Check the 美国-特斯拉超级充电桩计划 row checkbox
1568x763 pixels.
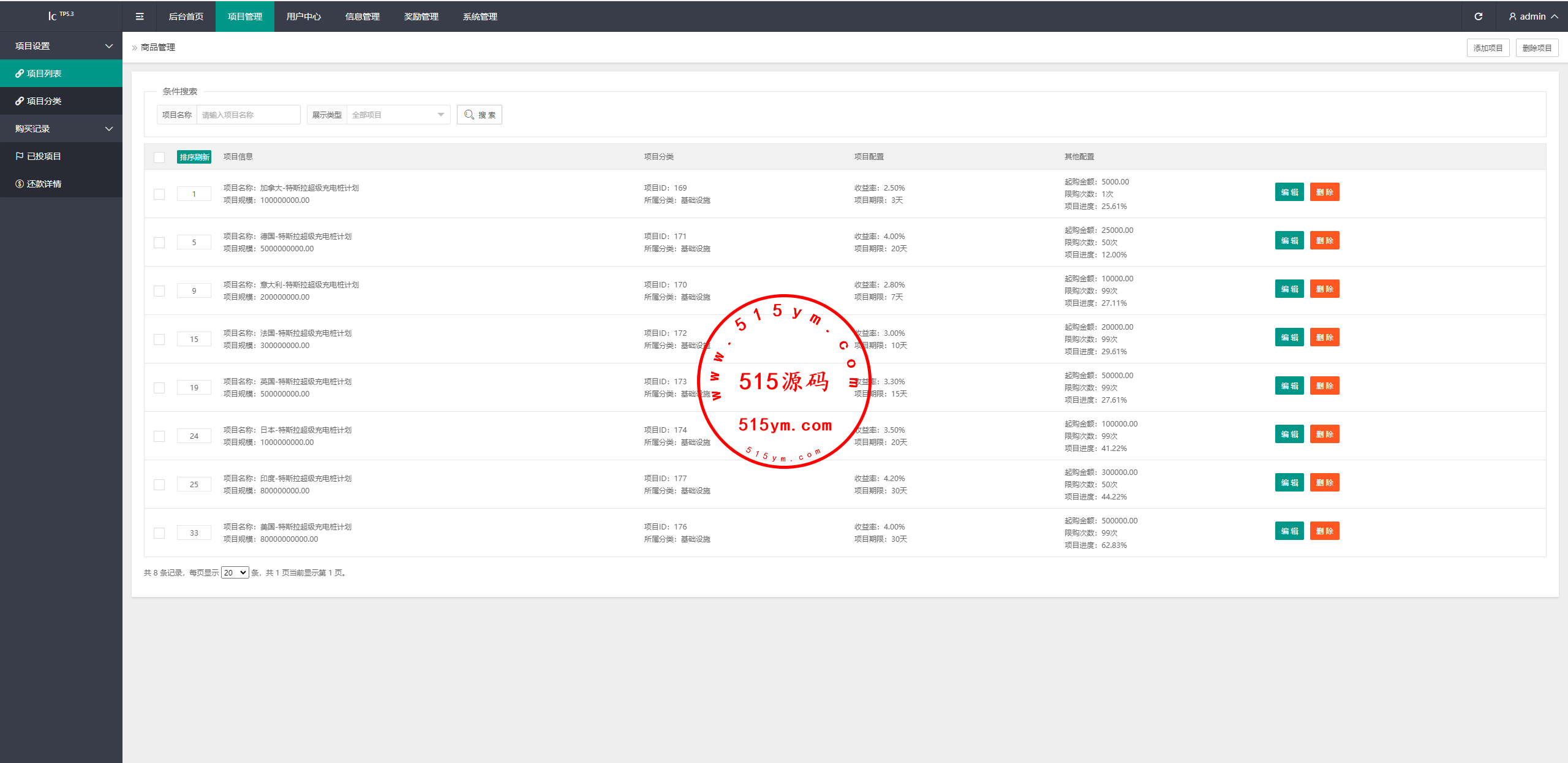tap(159, 533)
